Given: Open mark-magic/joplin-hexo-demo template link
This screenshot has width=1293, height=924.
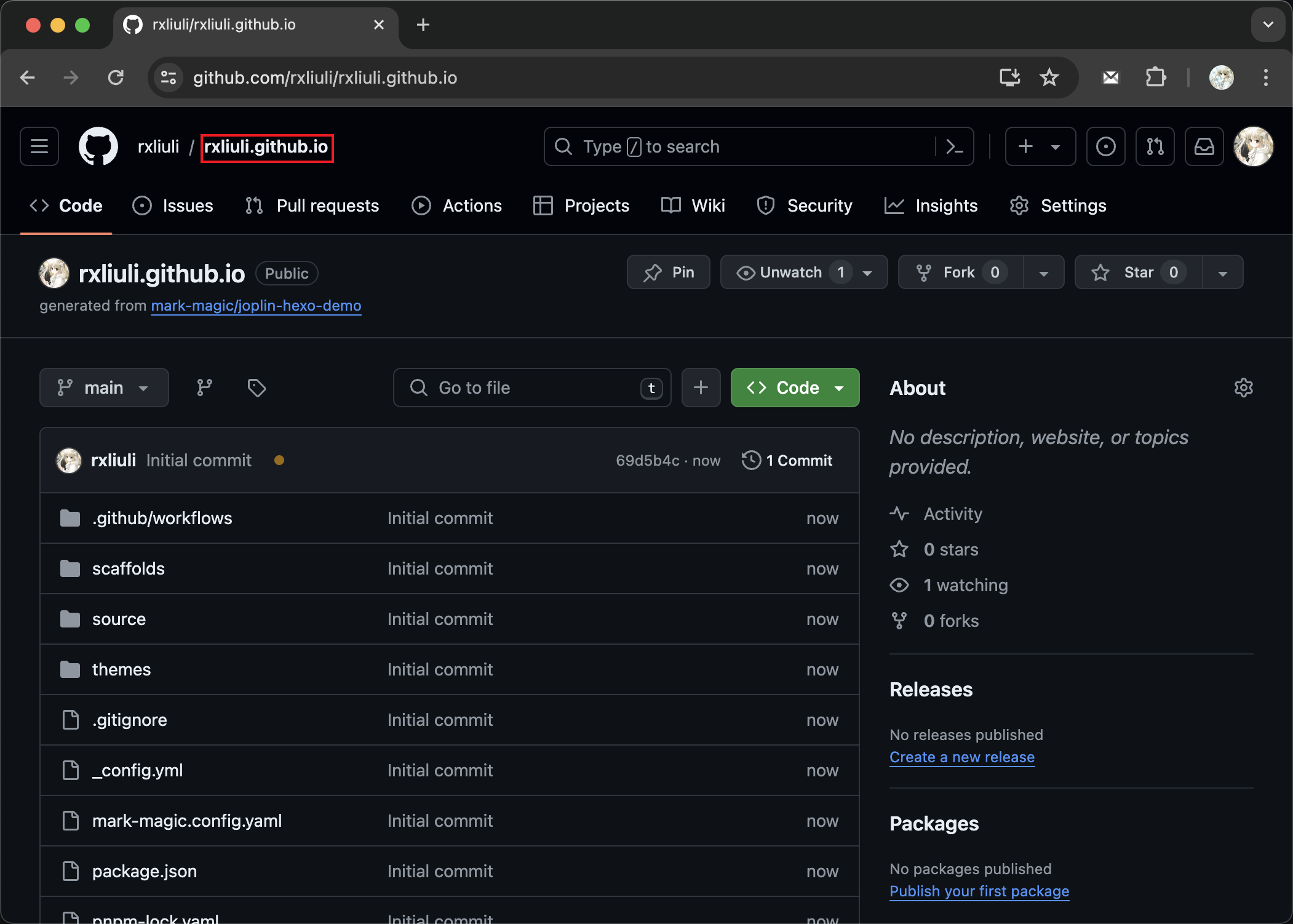Looking at the screenshot, I should point(256,306).
